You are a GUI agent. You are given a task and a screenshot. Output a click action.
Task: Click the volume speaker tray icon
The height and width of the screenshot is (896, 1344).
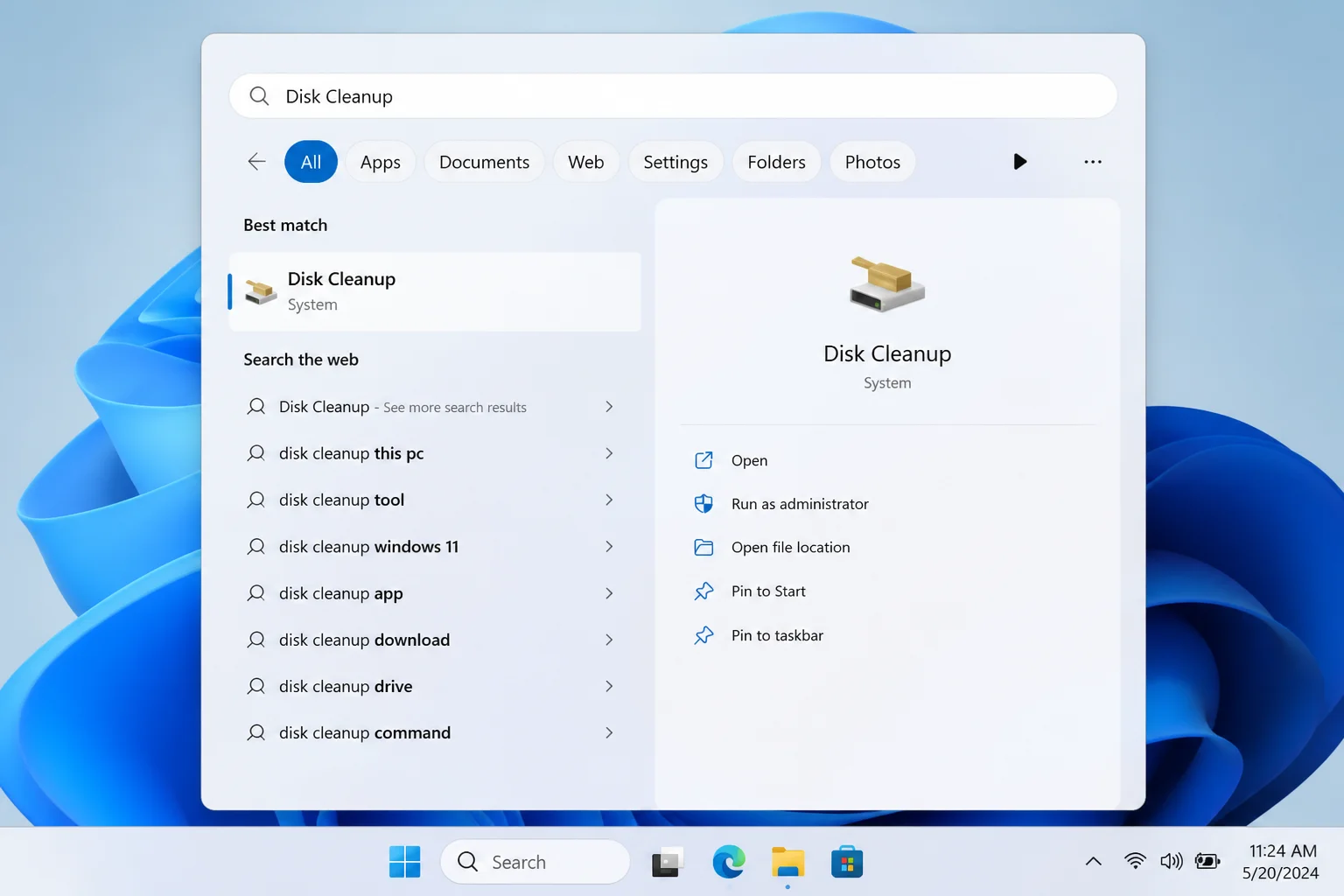coord(1171,862)
